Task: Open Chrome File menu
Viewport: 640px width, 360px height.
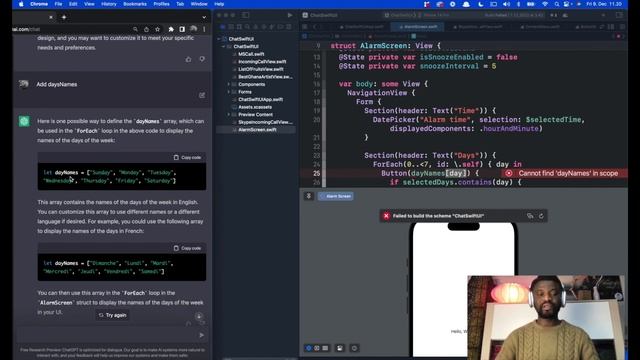Action: pyautogui.click(x=58, y=4)
